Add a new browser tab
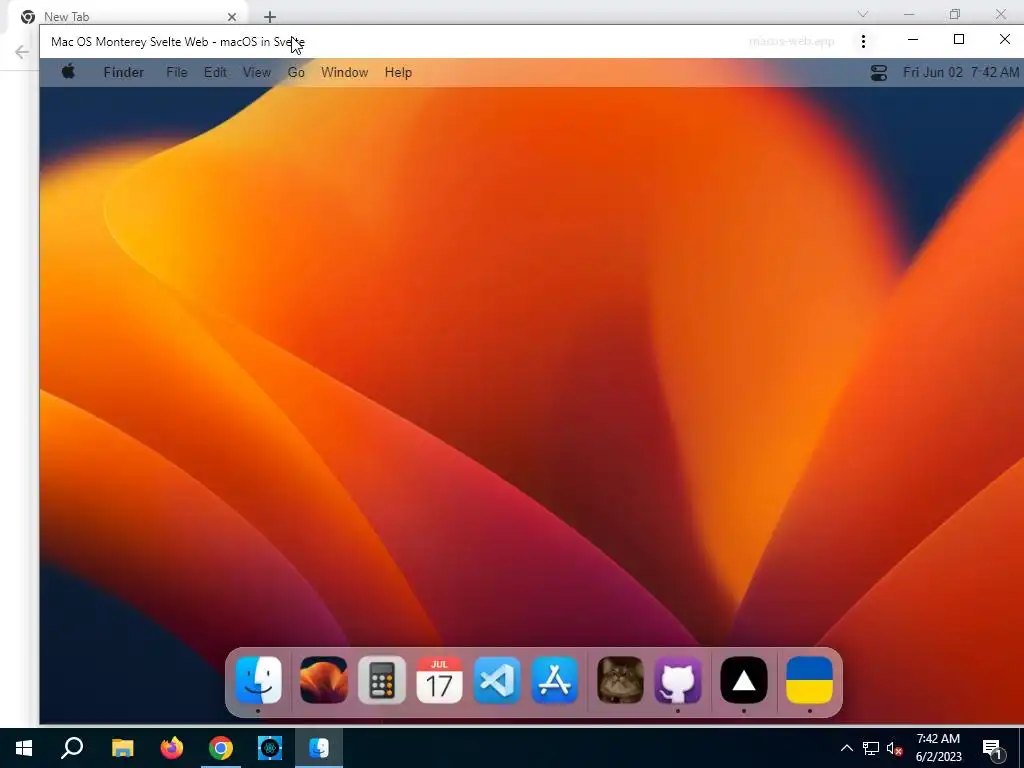The height and width of the screenshot is (768, 1024). pos(270,17)
